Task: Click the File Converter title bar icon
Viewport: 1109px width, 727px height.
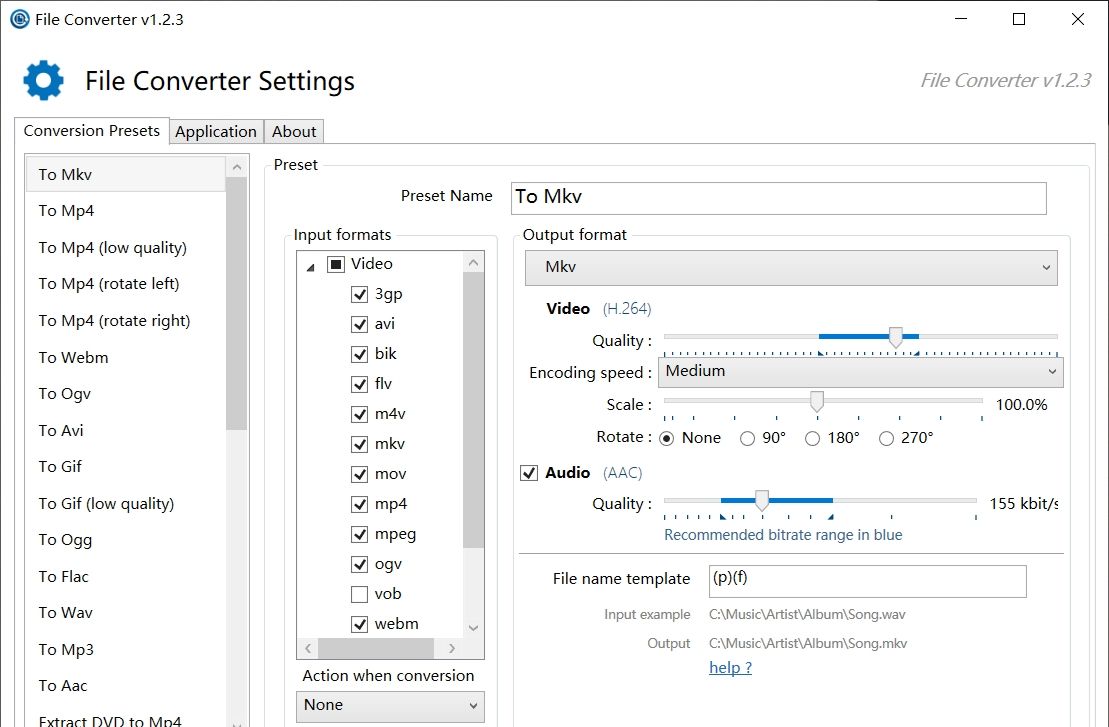Action: point(19,19)
